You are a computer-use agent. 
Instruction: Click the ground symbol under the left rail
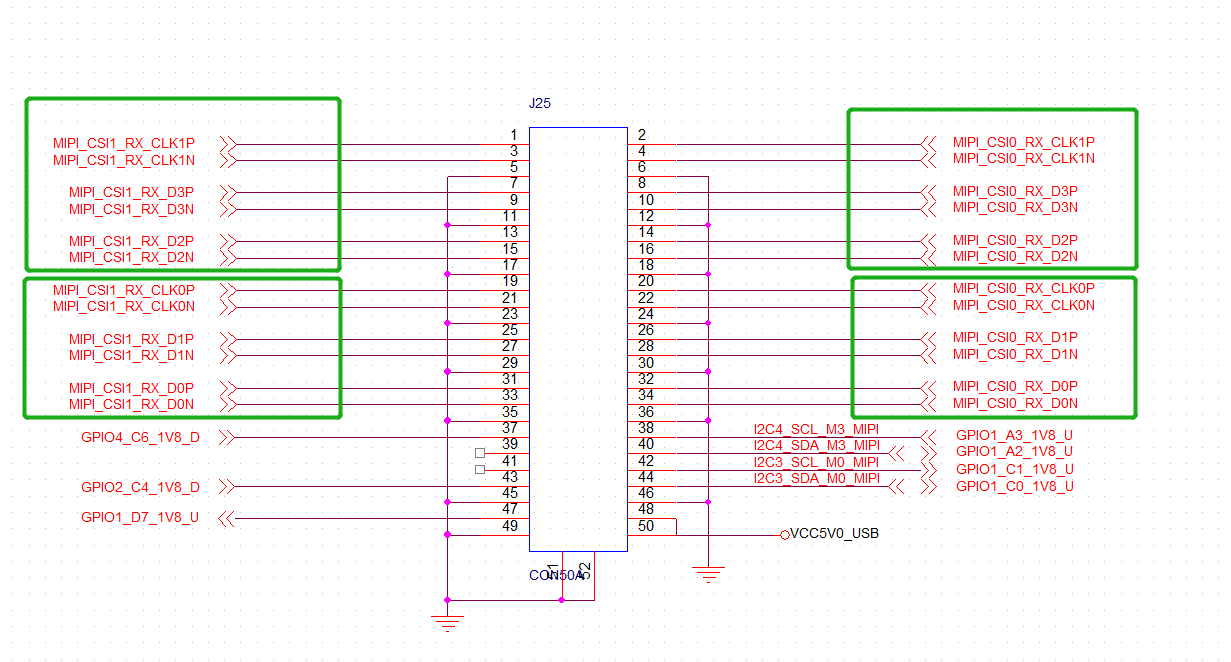pyautogui.click(x=447, y=623)
